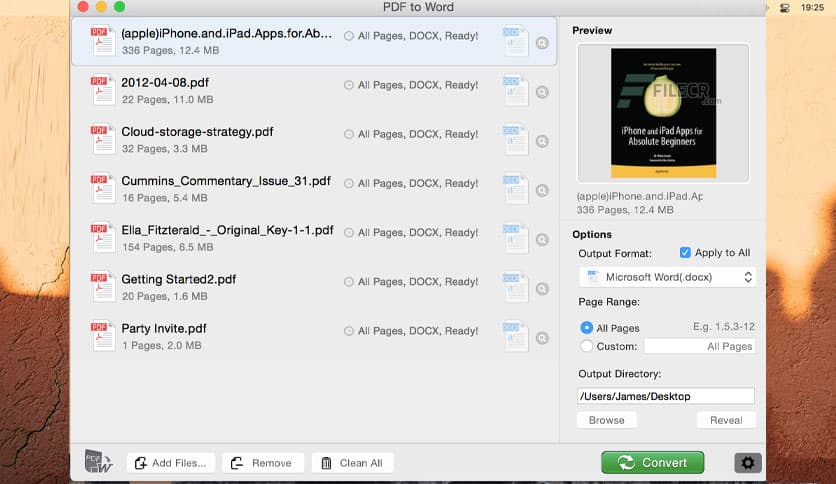Click status text on Cummins_Commentary row
This screenshot has width=836, height=484.
[x=418, y=183]
